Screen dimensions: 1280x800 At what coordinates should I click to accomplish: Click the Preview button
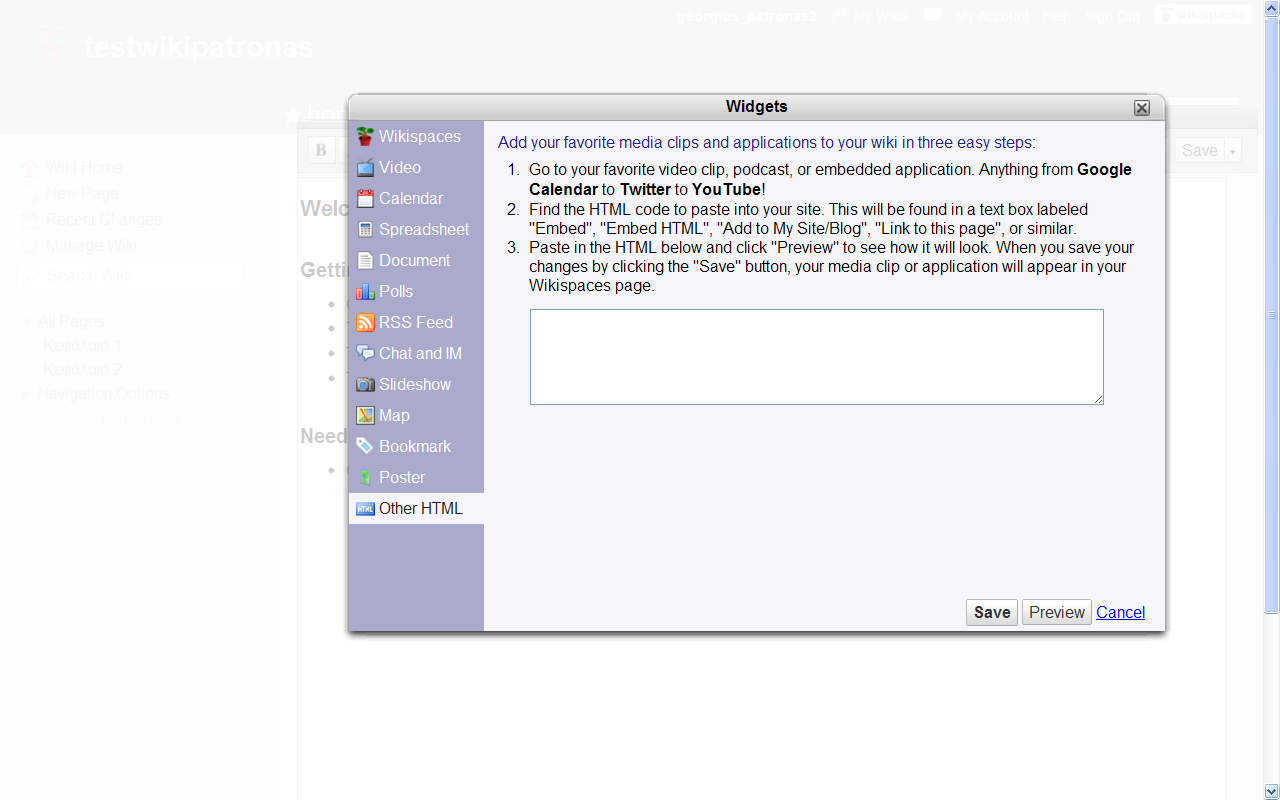click(1056, 612)
